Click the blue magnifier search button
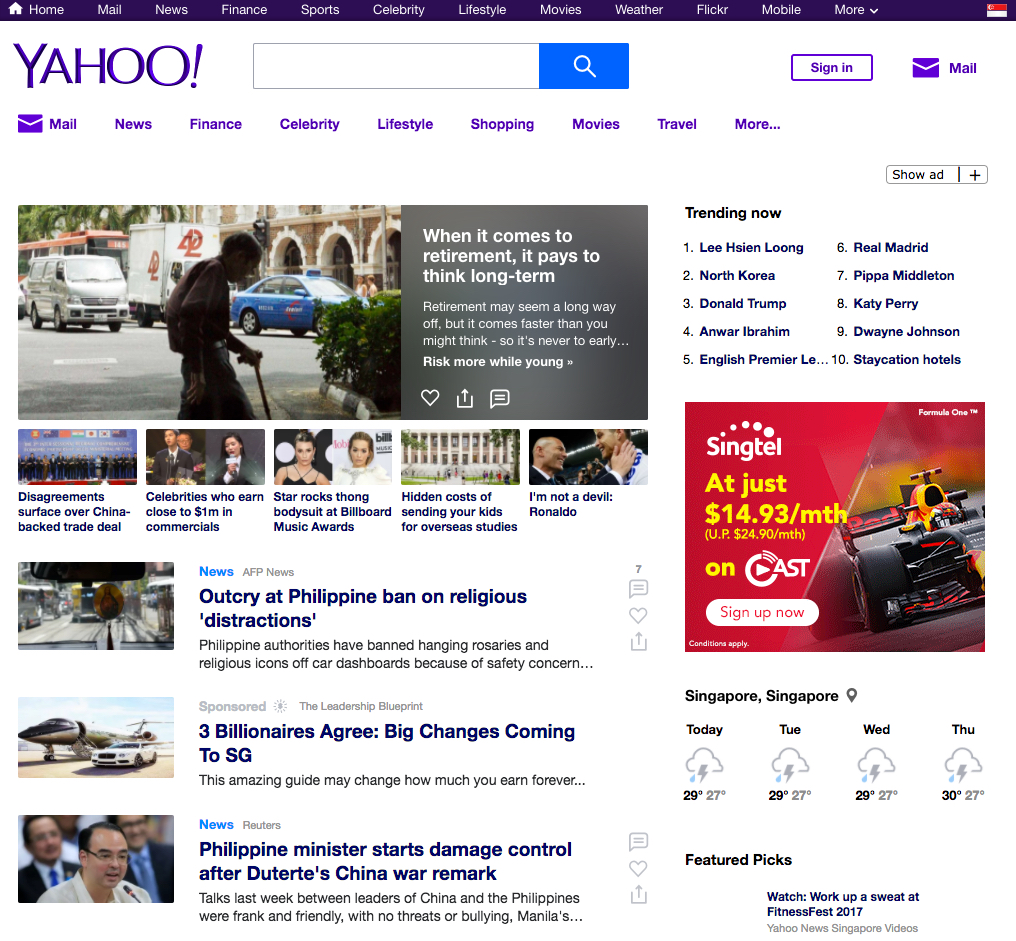This screenshot has width=1016, height=941. click(584, 66)
